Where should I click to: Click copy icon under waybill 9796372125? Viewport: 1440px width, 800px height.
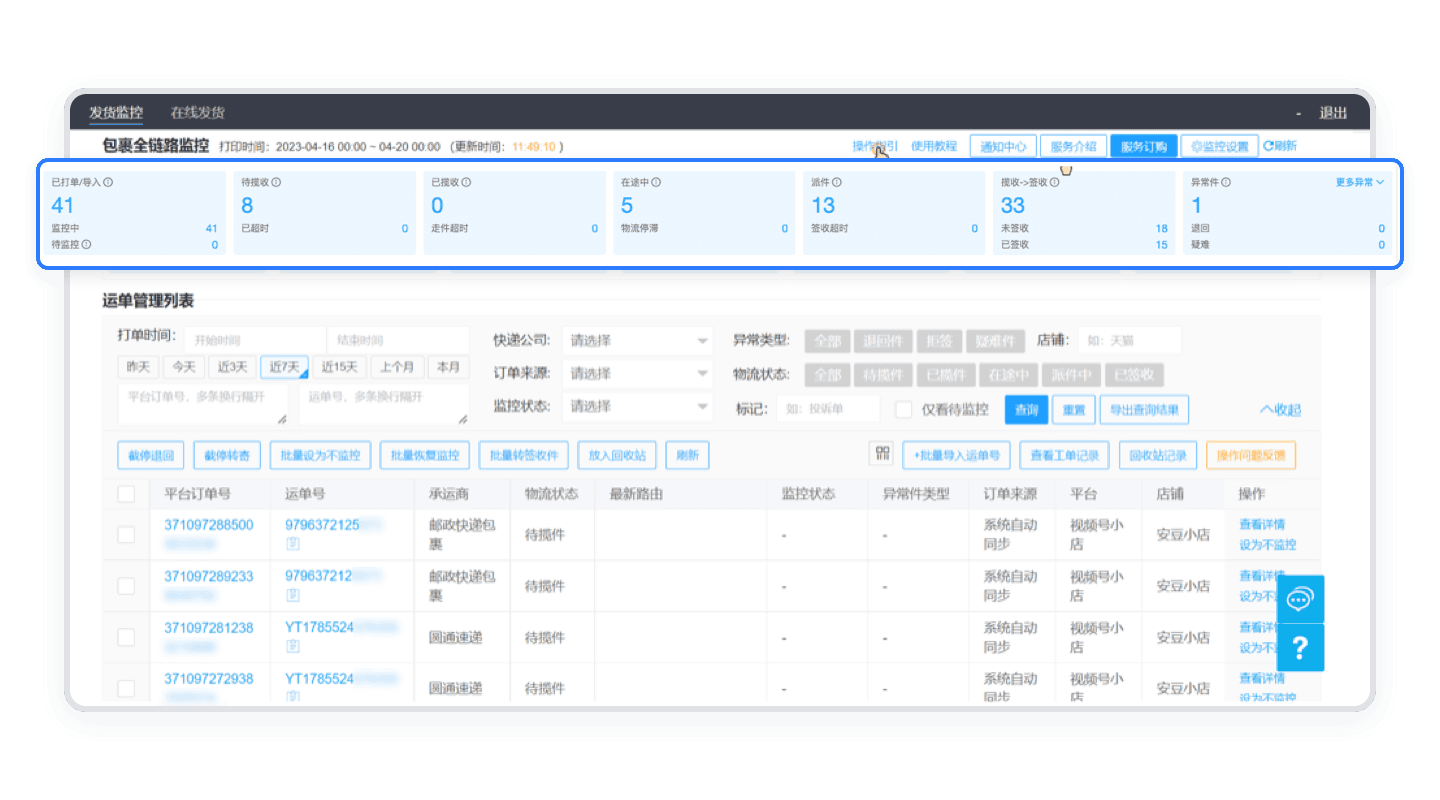tap(293, 543)
